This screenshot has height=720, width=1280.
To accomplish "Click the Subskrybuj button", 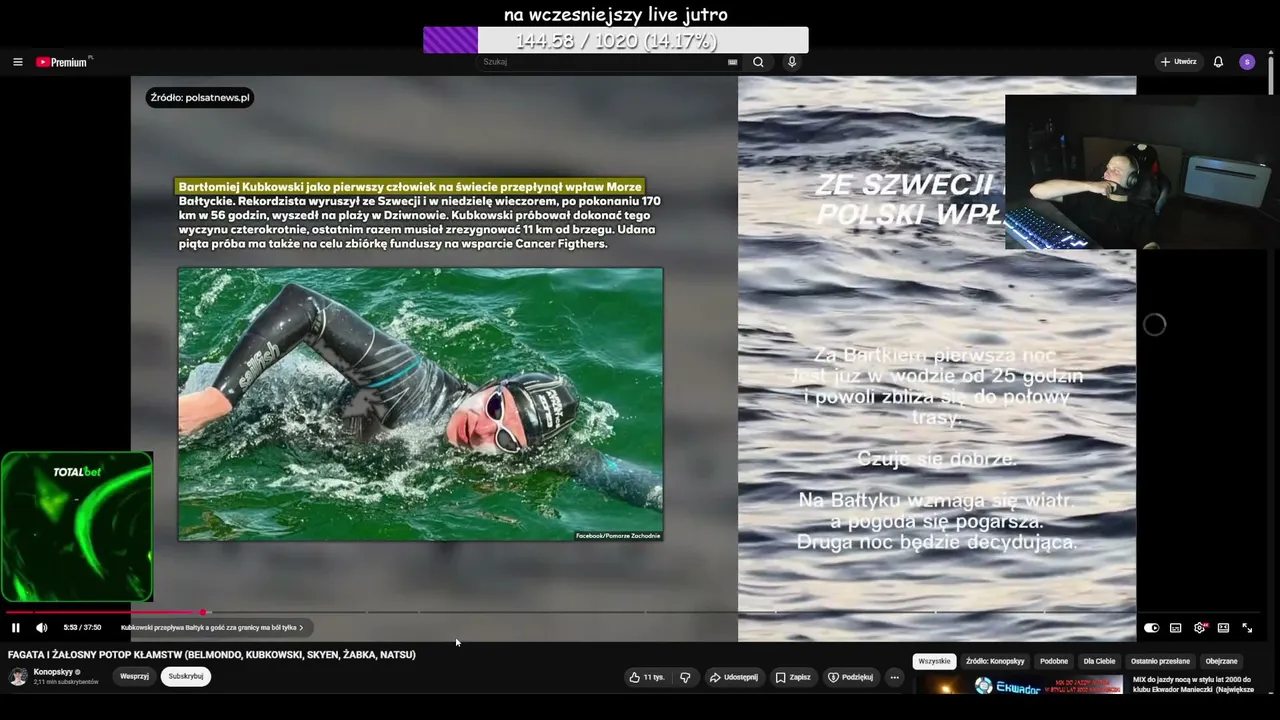I will [x=186, y=676].
